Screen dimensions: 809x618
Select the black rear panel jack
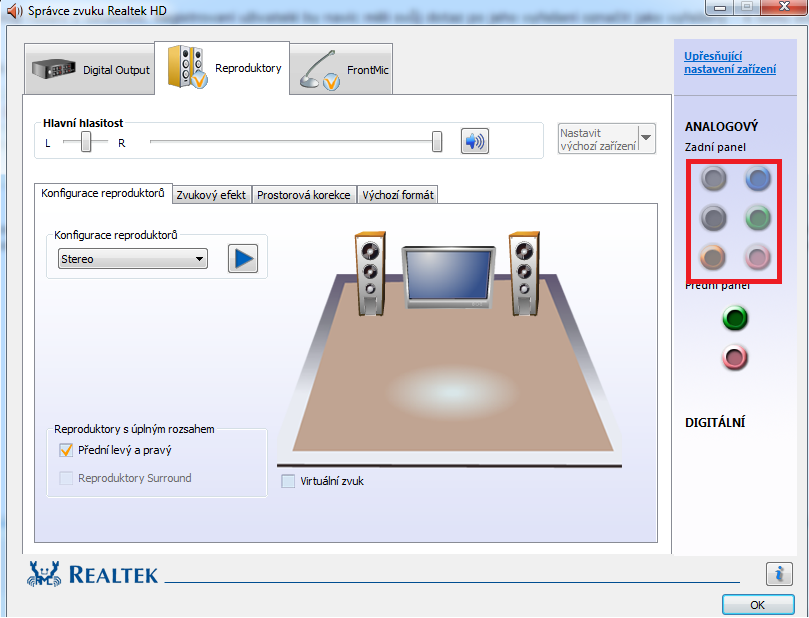pyautogui.click(x=714, y=217)
